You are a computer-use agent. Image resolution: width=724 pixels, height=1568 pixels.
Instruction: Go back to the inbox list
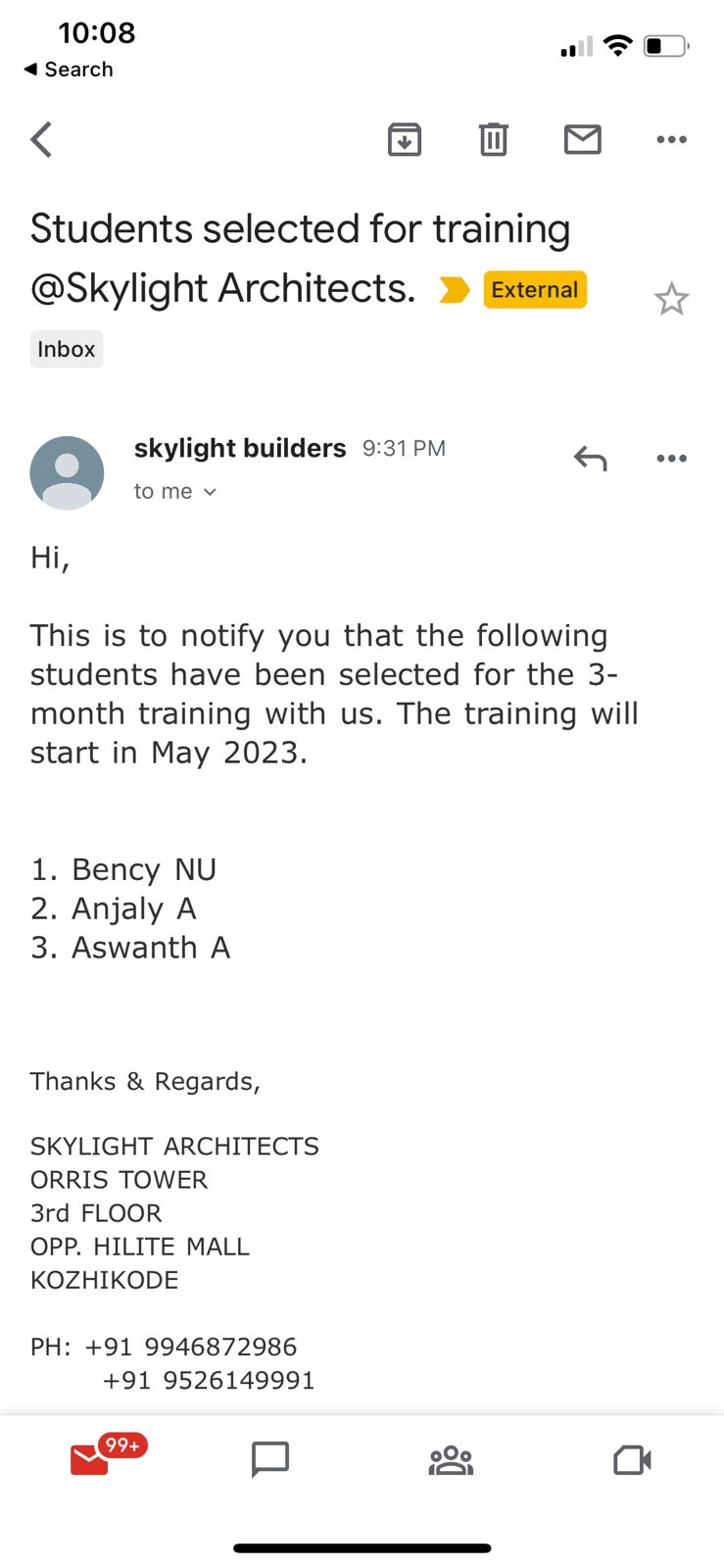coord(41,140)
